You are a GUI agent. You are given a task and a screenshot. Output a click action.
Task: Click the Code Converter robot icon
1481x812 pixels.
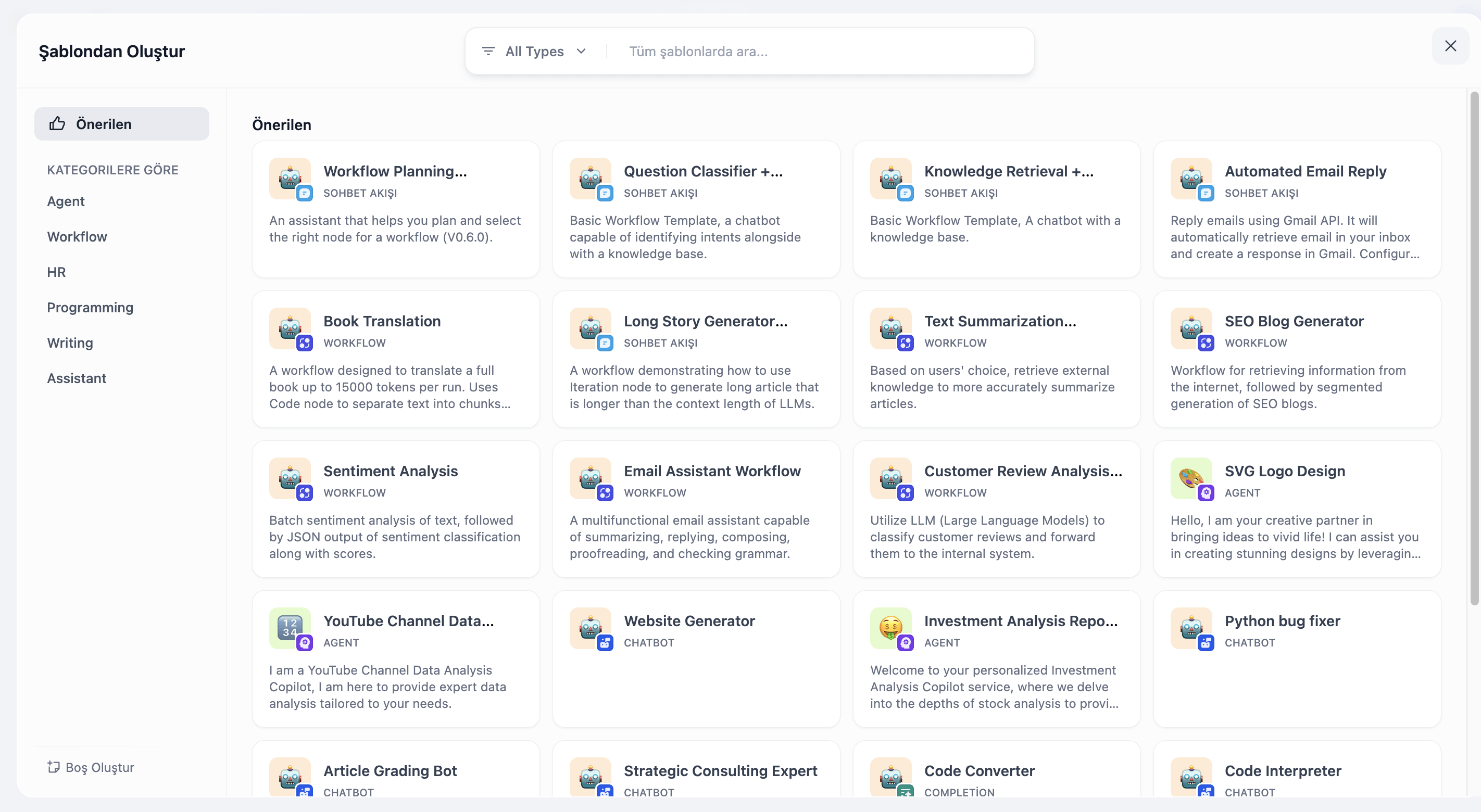pyautogui.click(x=890, y=778)
